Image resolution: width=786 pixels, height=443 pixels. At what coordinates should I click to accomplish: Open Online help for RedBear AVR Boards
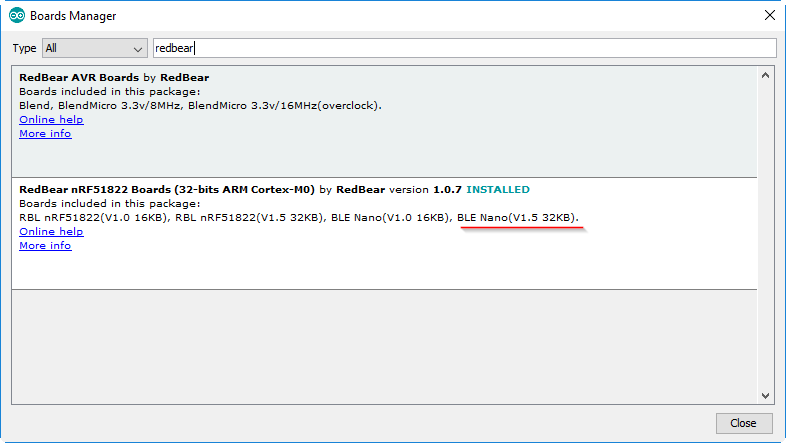51,120
